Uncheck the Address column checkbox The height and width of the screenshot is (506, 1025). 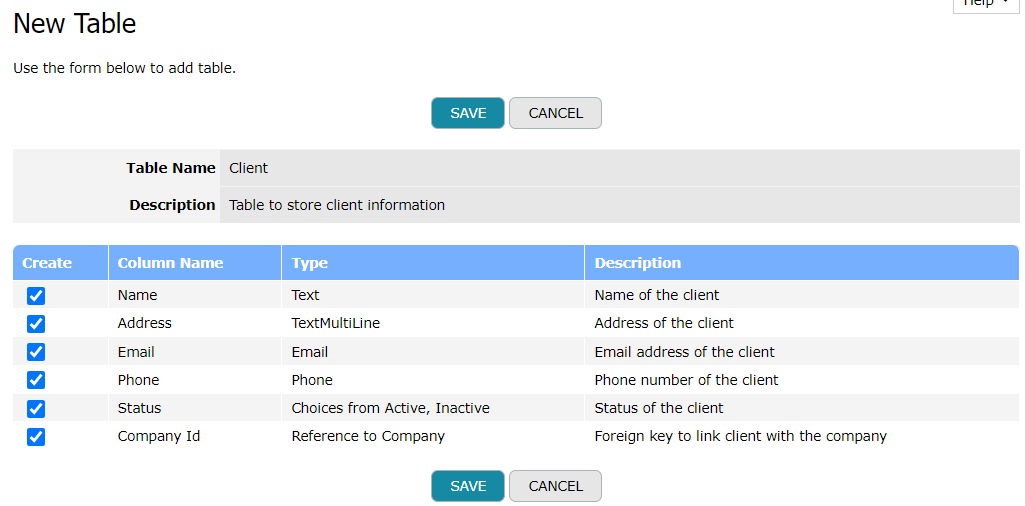[x=36, y=324]
